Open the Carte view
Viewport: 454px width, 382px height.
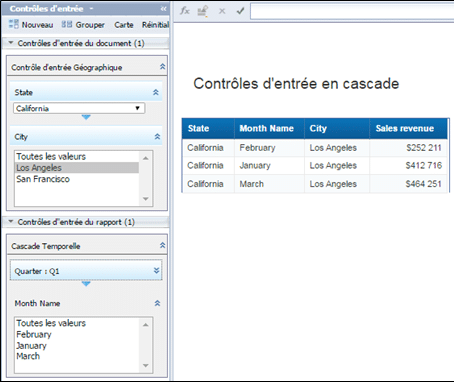[x=124, y=25]
